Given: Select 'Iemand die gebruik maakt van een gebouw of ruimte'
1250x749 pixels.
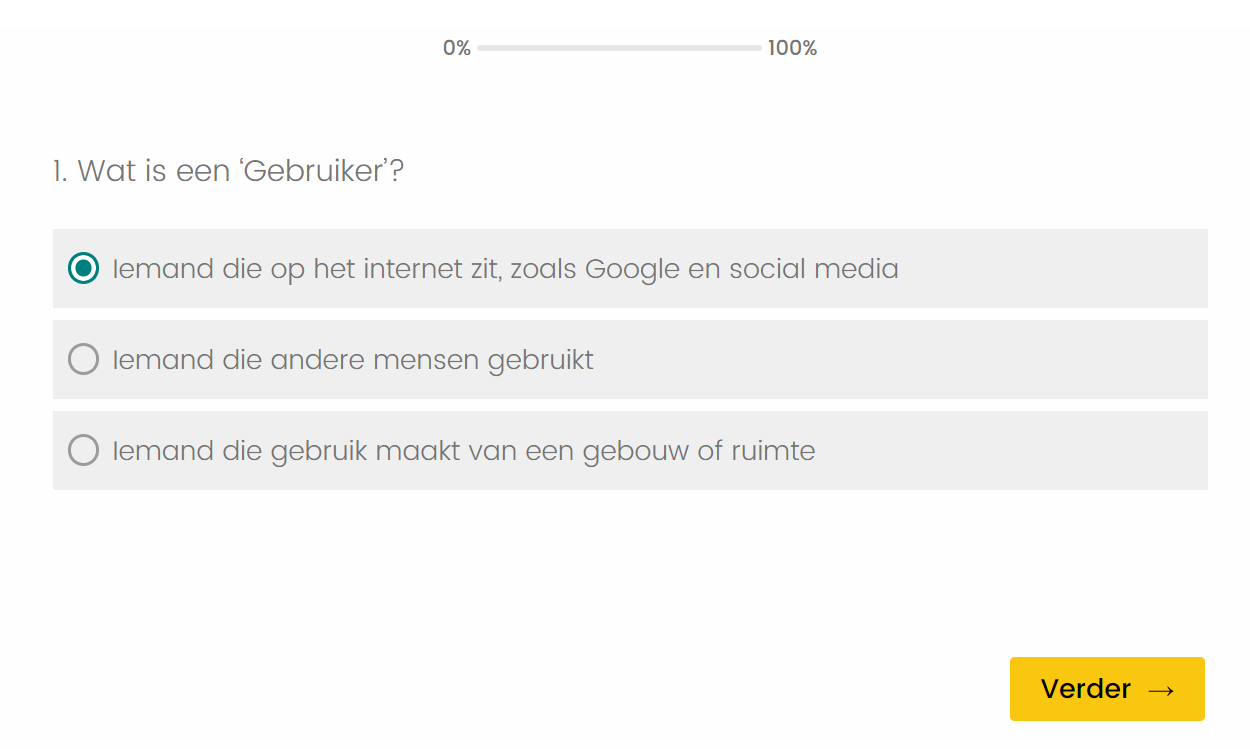Looking at the screenshot, I should point(84,450).
